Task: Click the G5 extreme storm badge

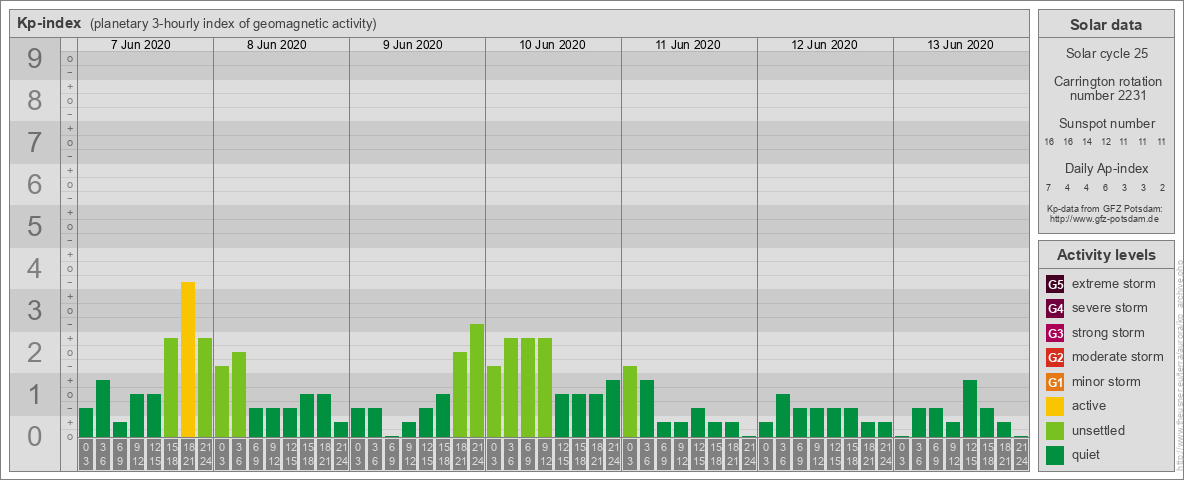Action: 1055,284
